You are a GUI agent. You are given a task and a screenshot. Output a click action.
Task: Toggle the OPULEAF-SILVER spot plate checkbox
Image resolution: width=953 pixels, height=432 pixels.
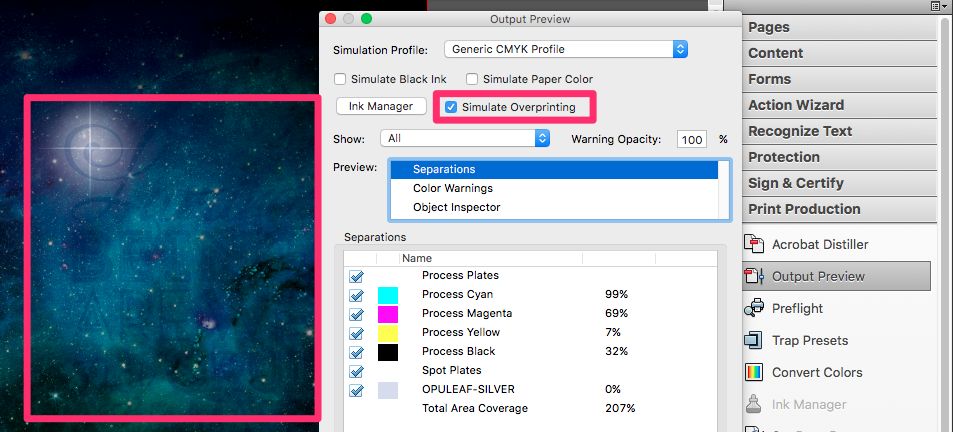point(357,390)
